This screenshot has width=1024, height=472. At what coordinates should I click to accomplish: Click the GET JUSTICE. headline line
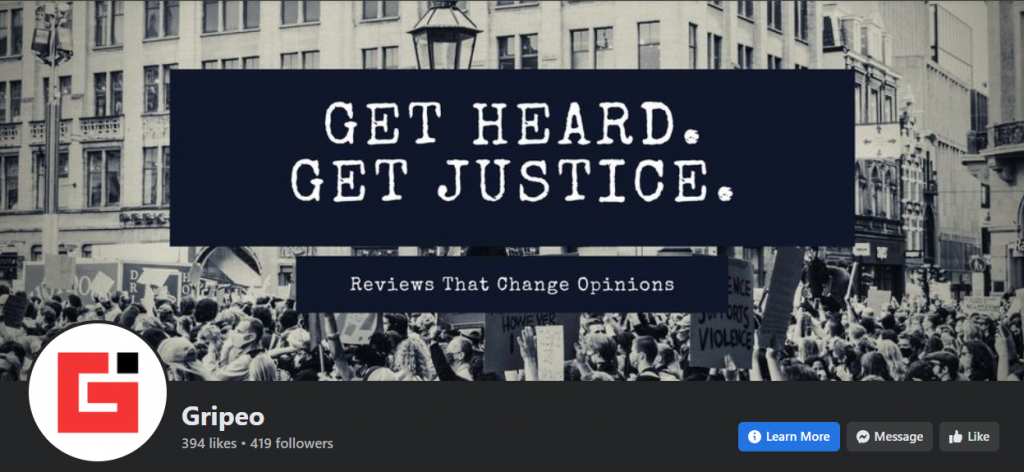pos(511,178)
